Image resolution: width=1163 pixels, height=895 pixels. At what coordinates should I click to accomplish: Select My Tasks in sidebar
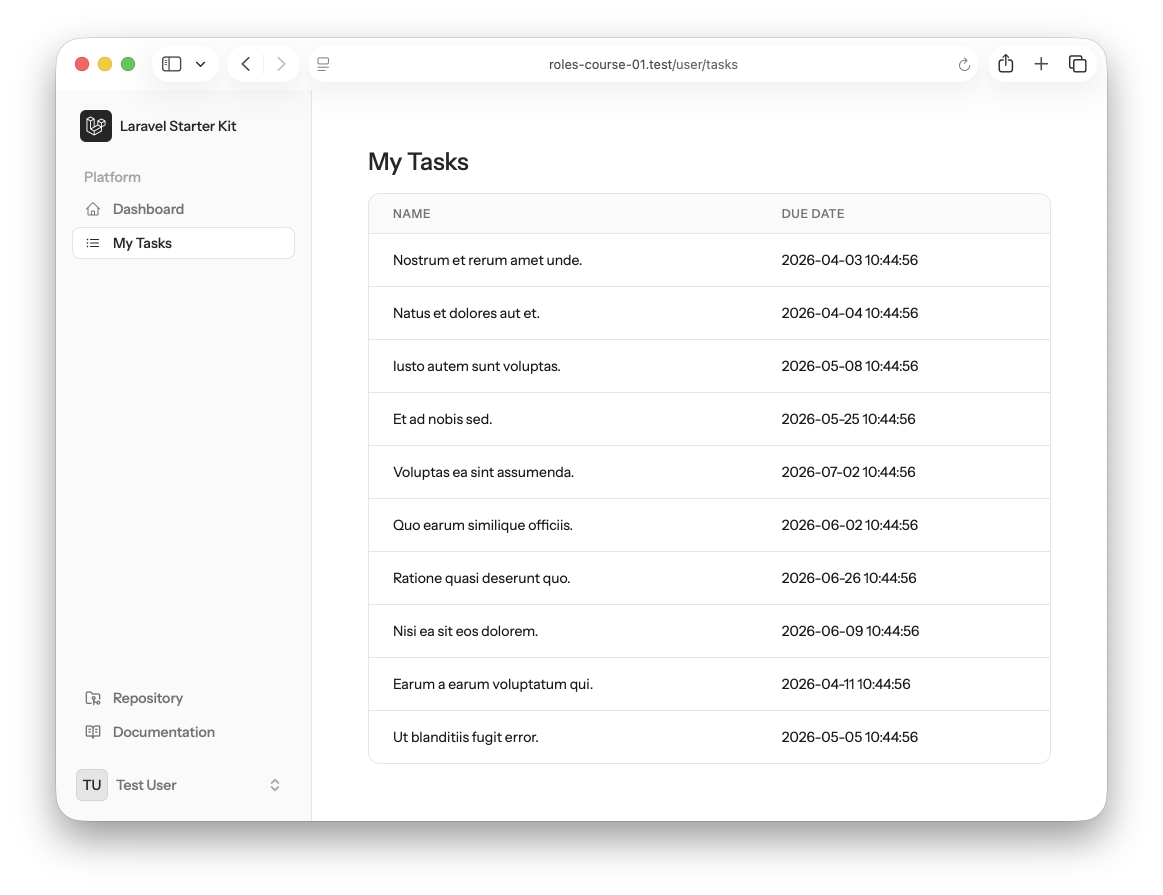click(142, 243)
